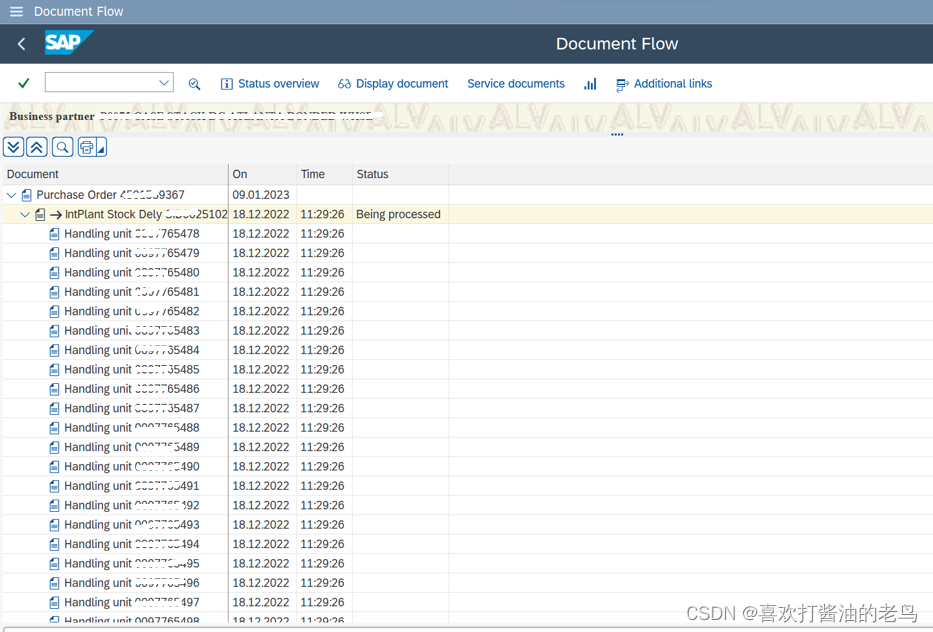Confirm with the green checkmark icon
The image size is (933, 632).
click(x=24, y=83)
